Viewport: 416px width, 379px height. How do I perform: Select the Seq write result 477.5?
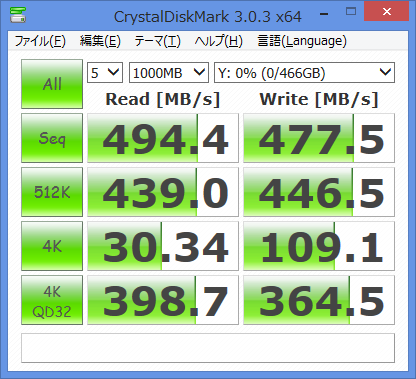[319, 138]
